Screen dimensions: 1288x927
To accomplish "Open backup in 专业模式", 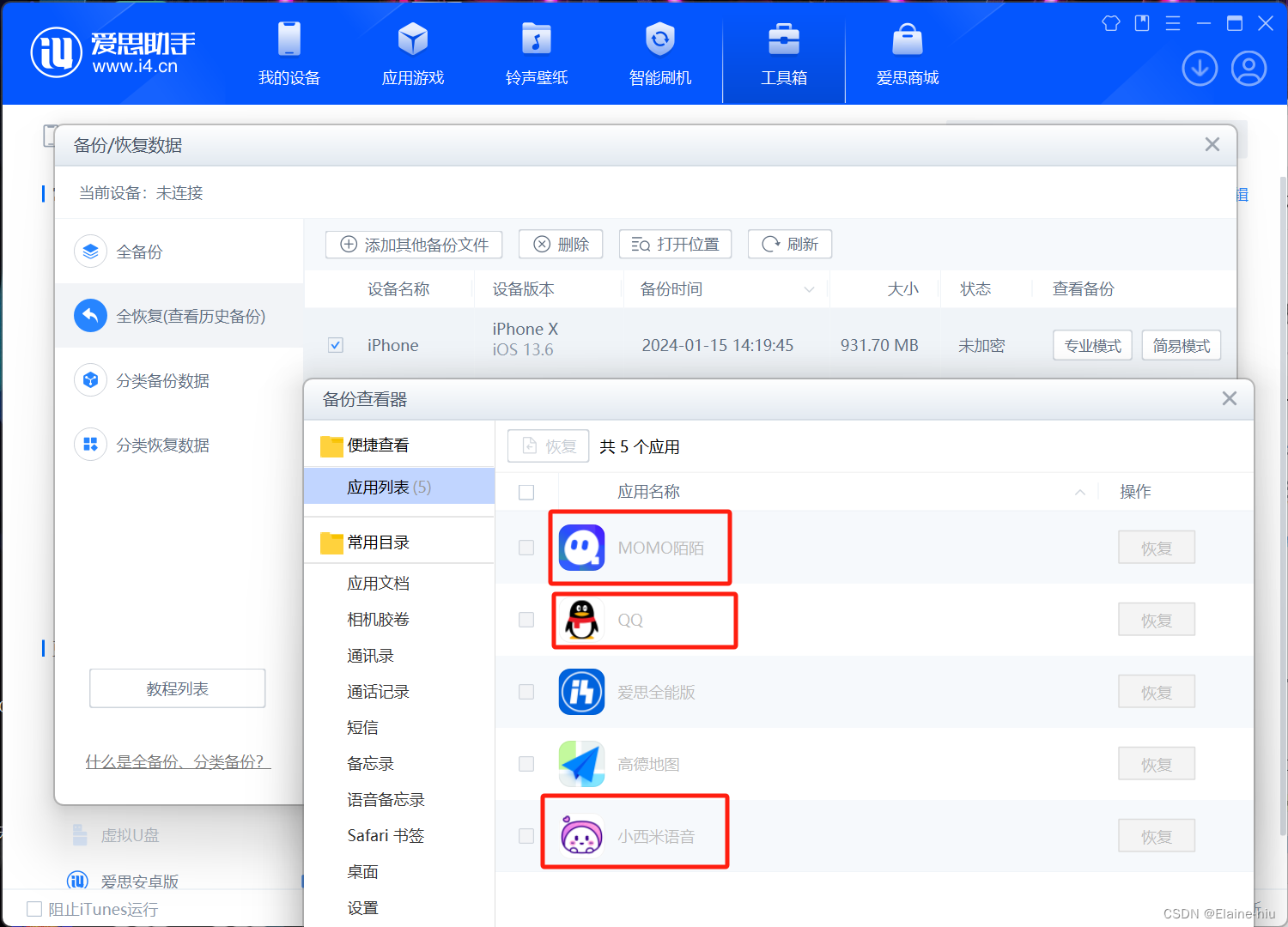I will point(1092,345).
